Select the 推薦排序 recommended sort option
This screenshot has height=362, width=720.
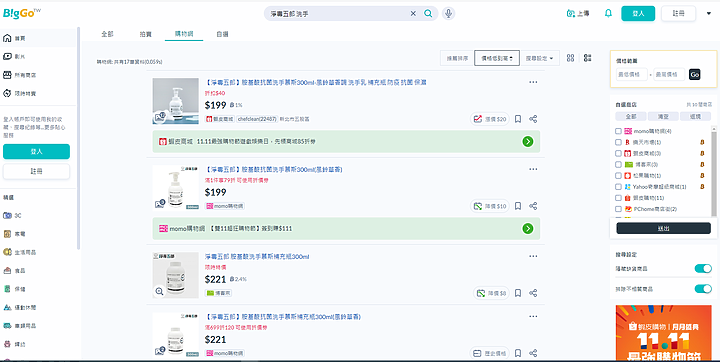457,58
